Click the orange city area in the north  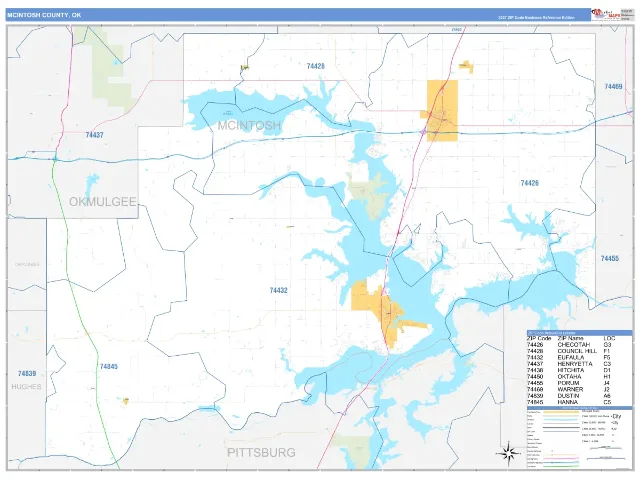click(x=442, y=110)
